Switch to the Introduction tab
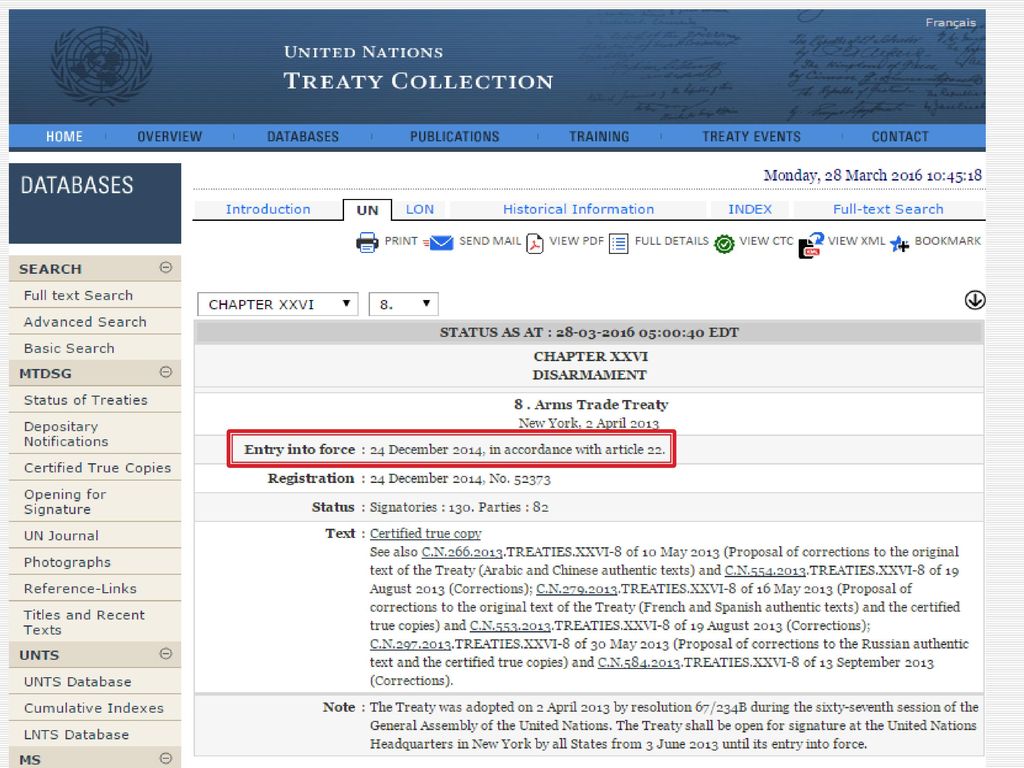Image resolution: width=1024 pixels, height=768 pixels. [268, 209]
